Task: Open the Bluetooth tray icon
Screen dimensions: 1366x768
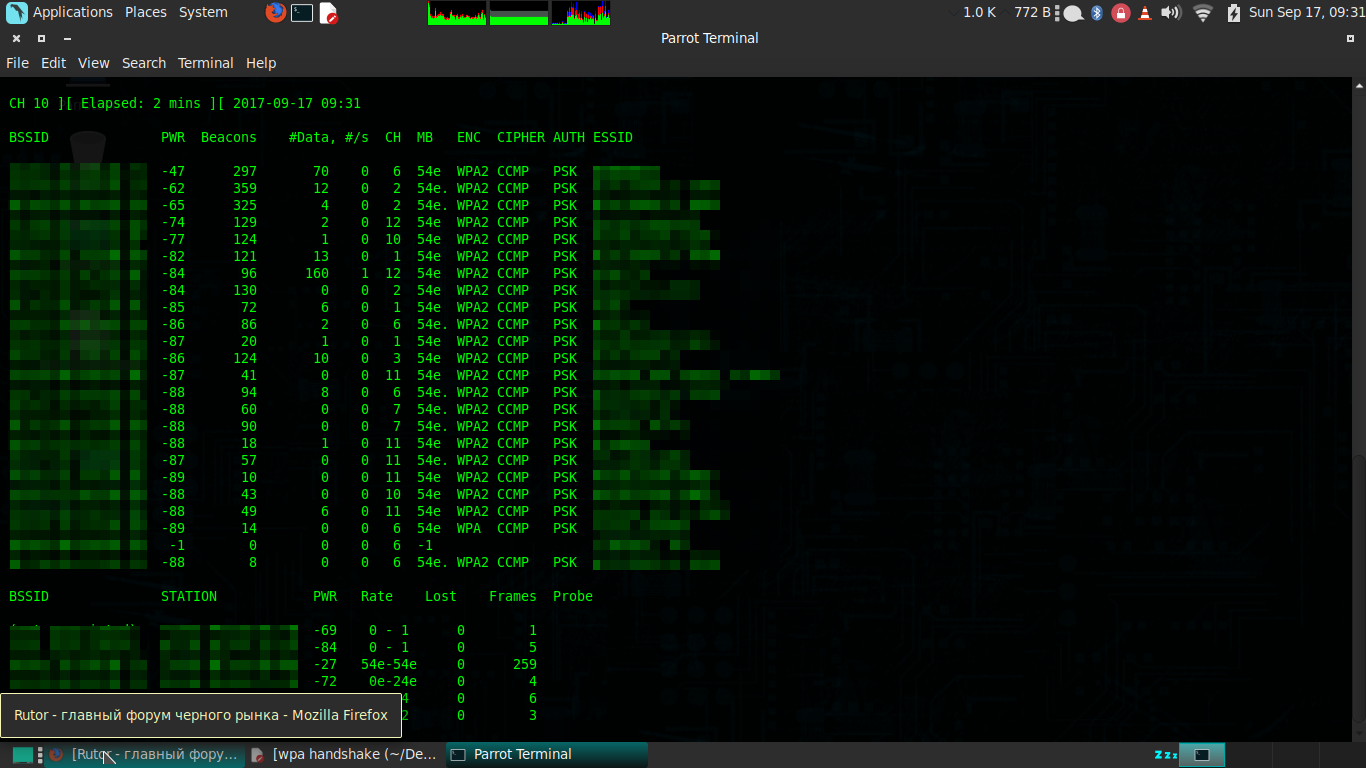Action: 1096,13
